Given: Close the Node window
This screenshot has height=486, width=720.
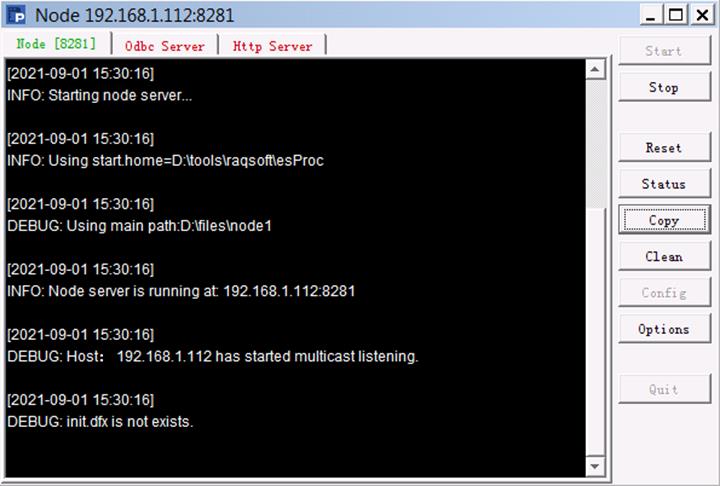Looking at the screenshot, I should coord(702,15).
